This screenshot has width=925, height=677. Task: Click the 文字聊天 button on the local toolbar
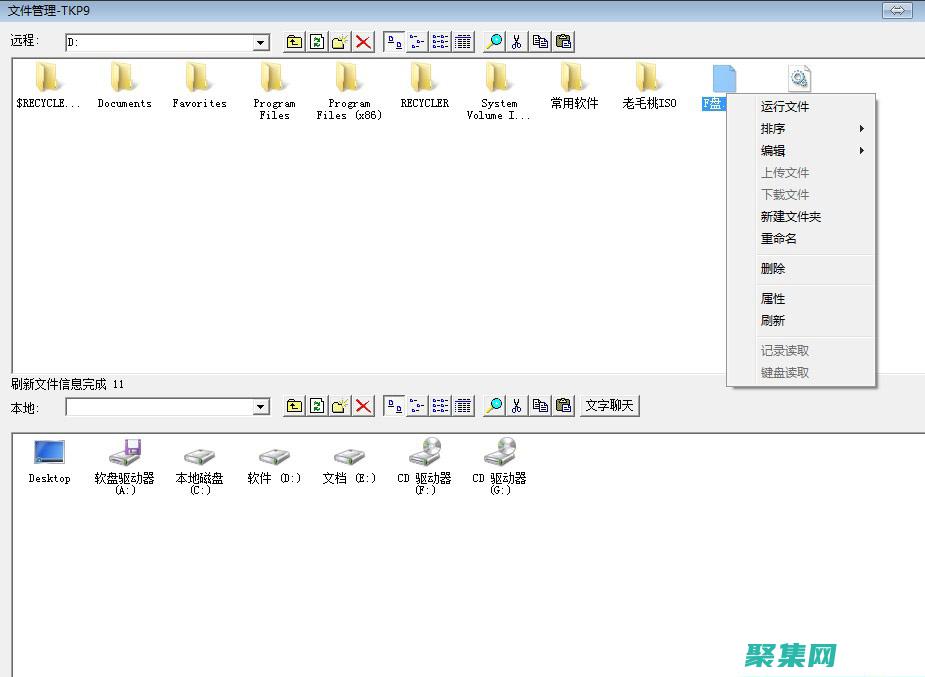click(609, 405)
